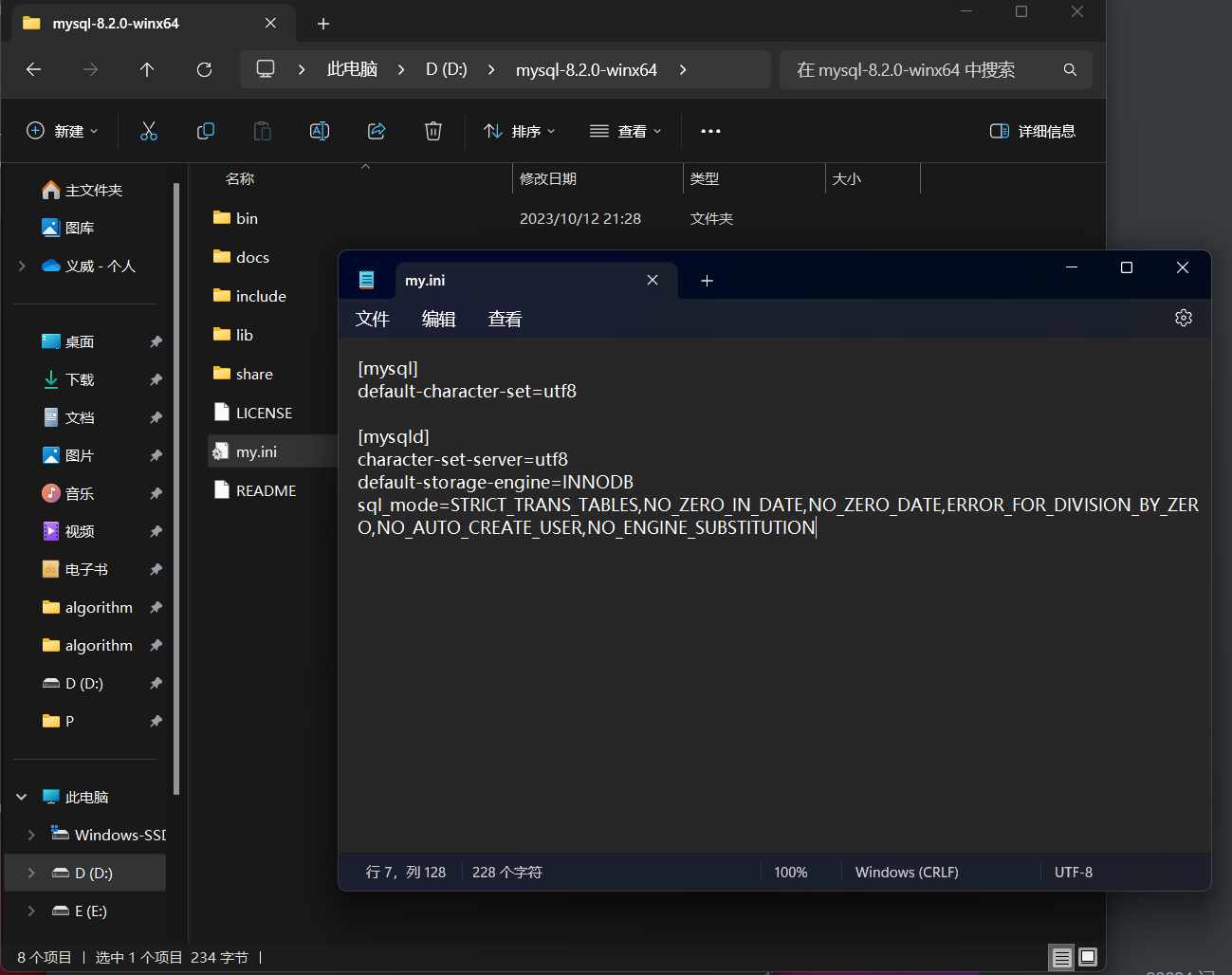Select the my.ini file in list
This screenshot has height=975, width=1232.
pos(273,451)
